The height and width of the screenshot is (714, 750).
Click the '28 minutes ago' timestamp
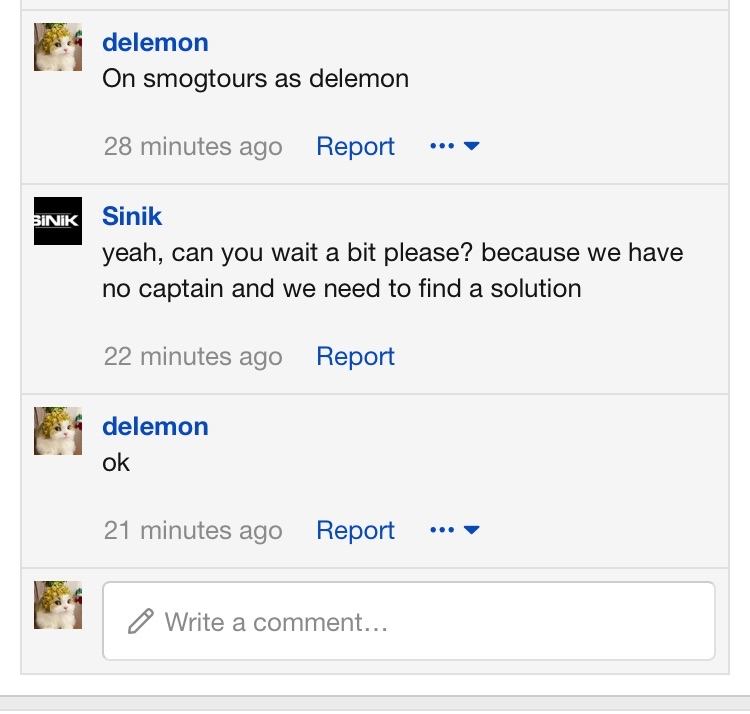point(193,146)
